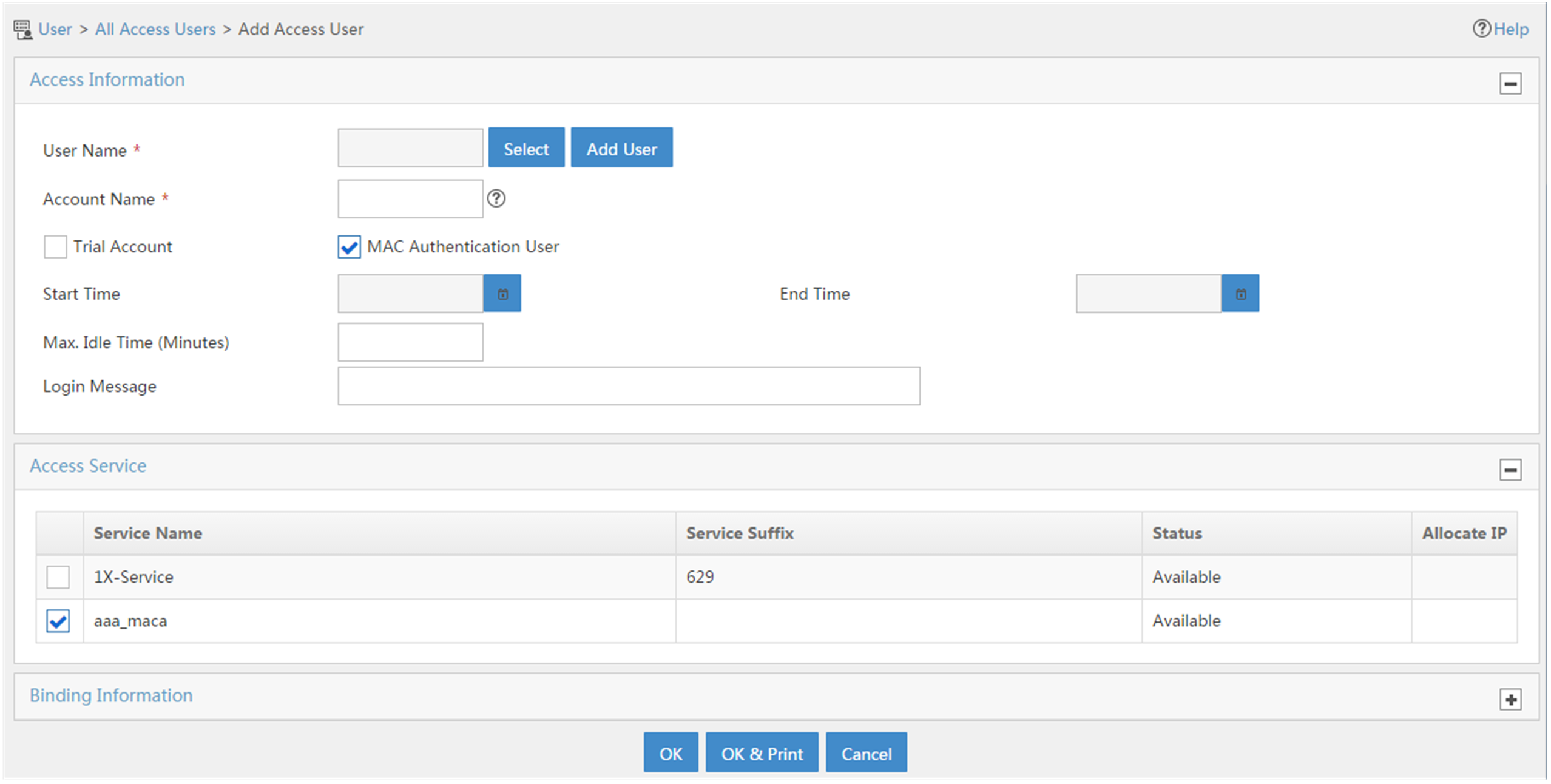Click the "MAC Authentication User" label text
The height and width of the screenshot is (784, 1551).
(463, 247)
